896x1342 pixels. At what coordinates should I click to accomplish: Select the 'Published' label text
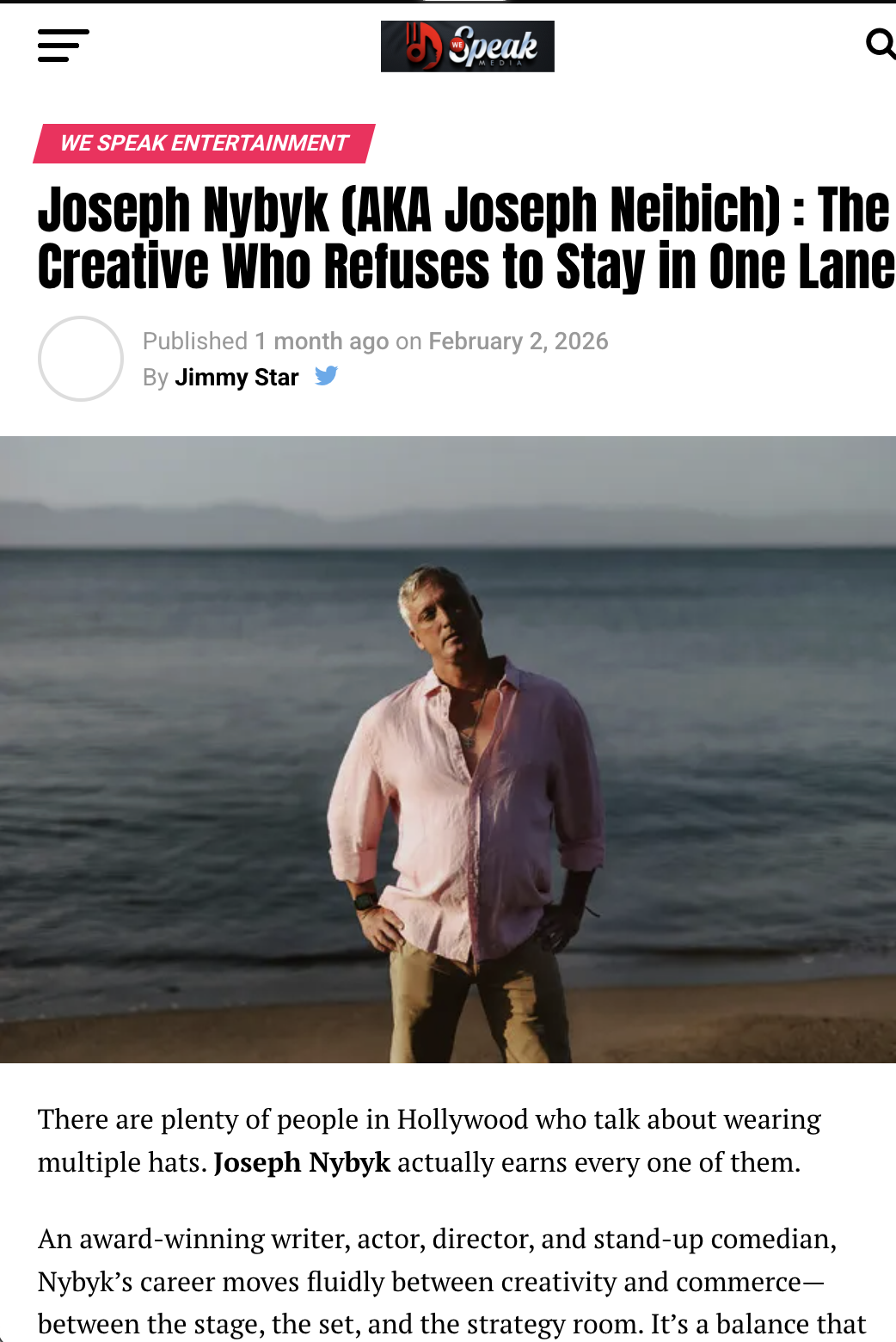pos(195,342)
